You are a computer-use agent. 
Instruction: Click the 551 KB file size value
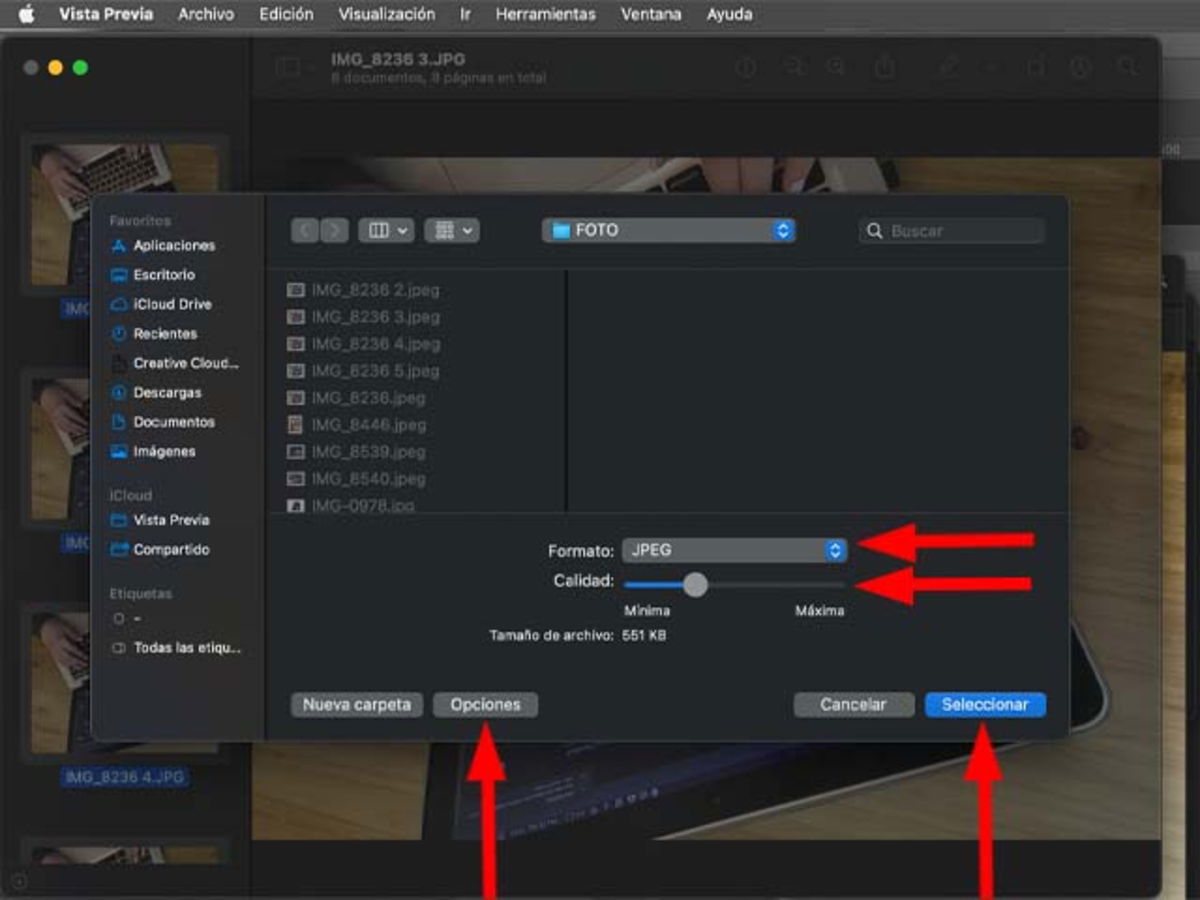pyautogui.click(x=644, y=636)
